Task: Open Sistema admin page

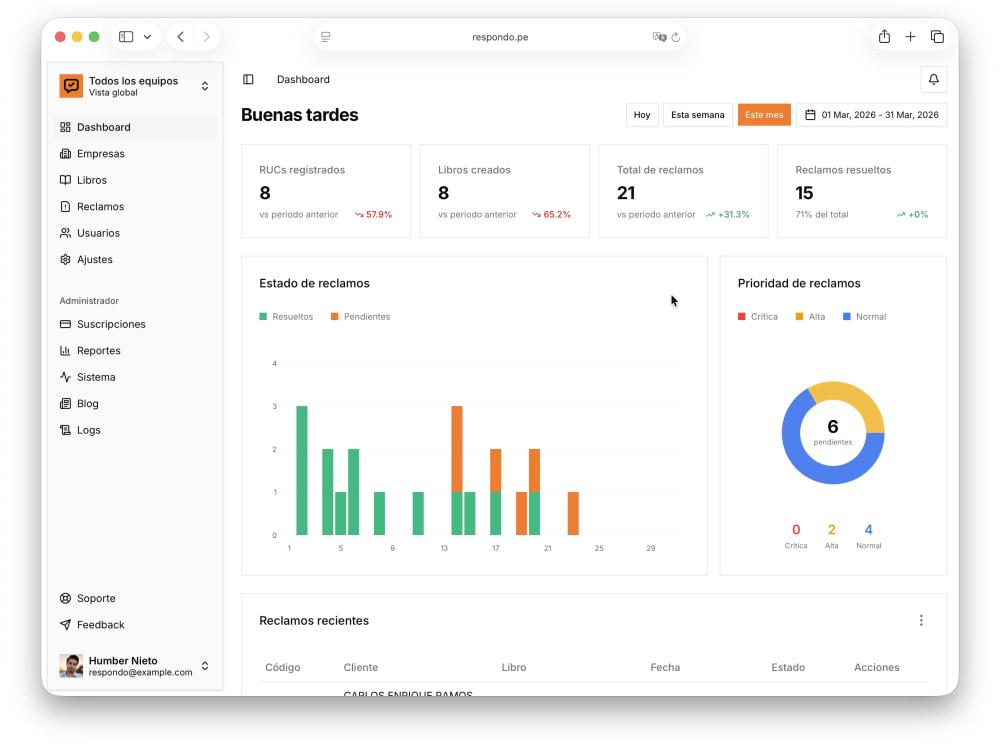Action: click(135, 377)
